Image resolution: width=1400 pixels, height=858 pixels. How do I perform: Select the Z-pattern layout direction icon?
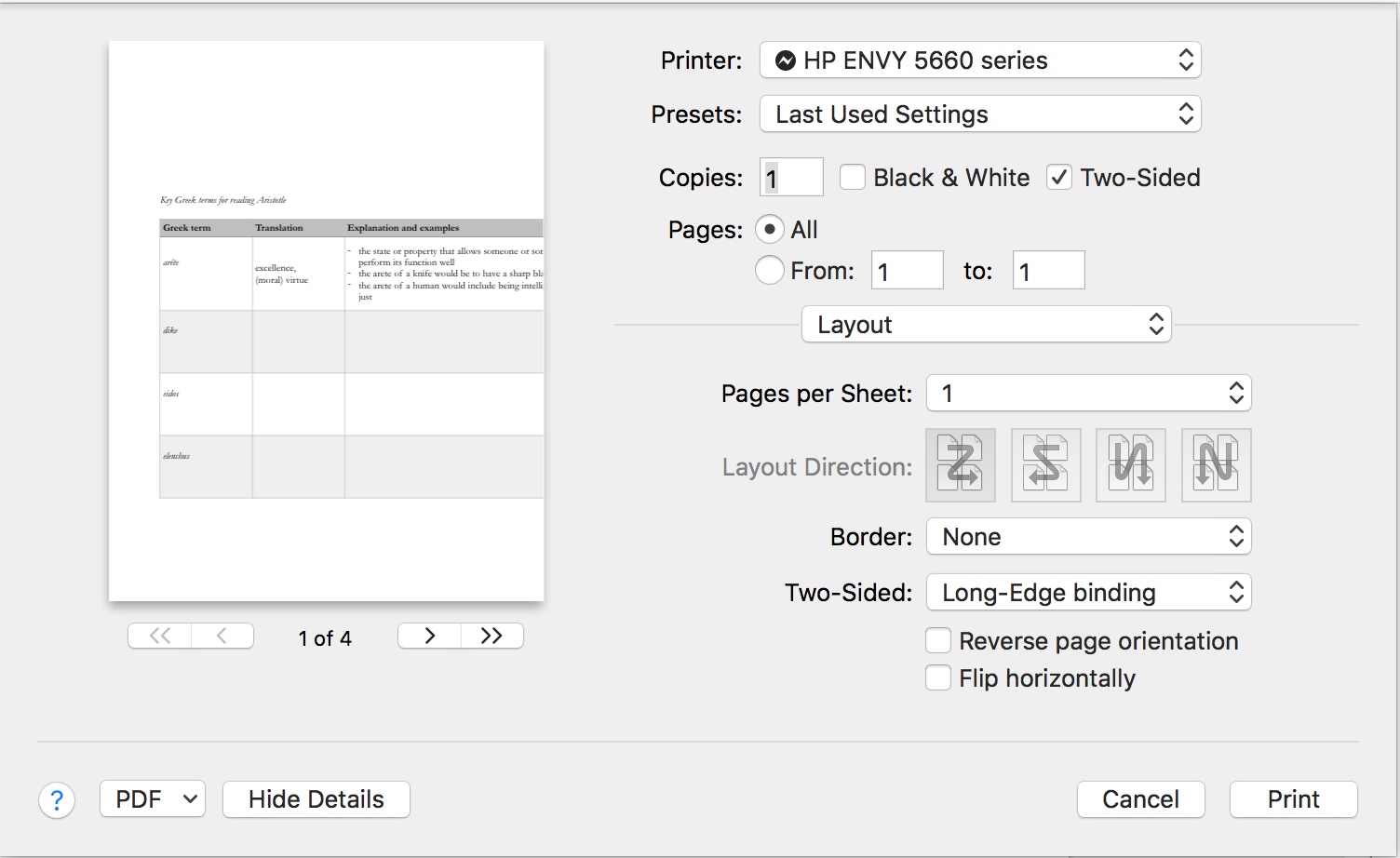point(961,465)
